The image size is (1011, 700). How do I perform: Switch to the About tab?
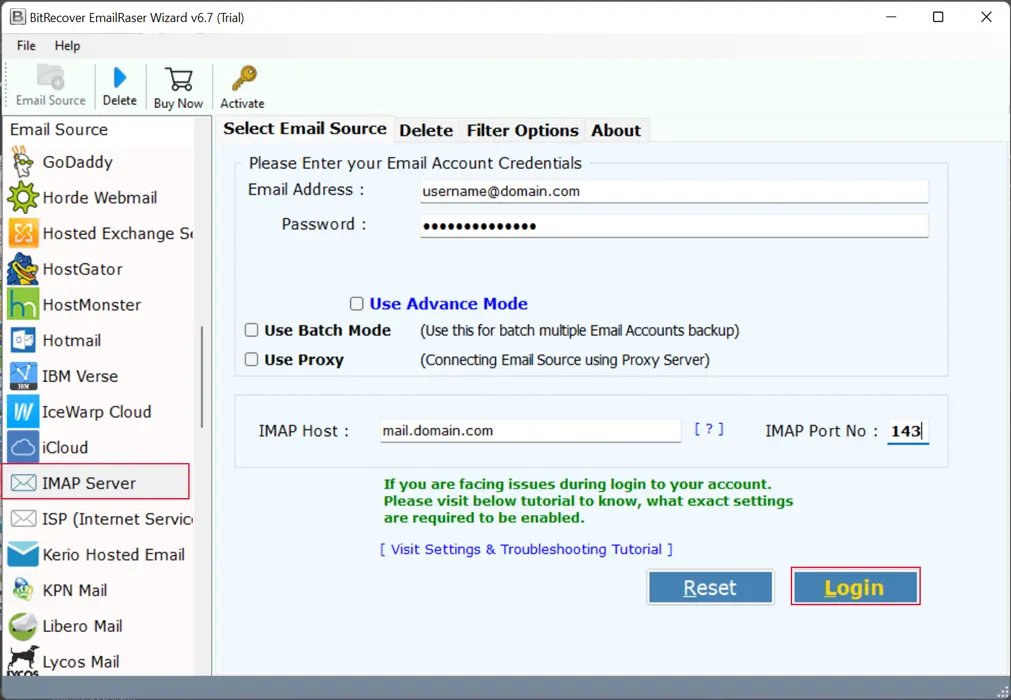pos(616,130)
